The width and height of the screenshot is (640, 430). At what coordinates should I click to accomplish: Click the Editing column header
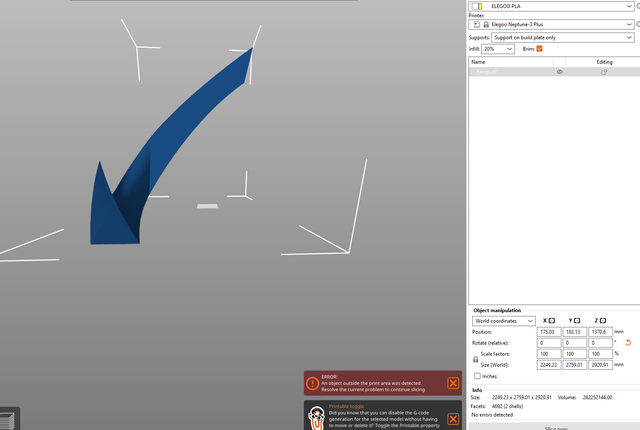coord(604,62)
